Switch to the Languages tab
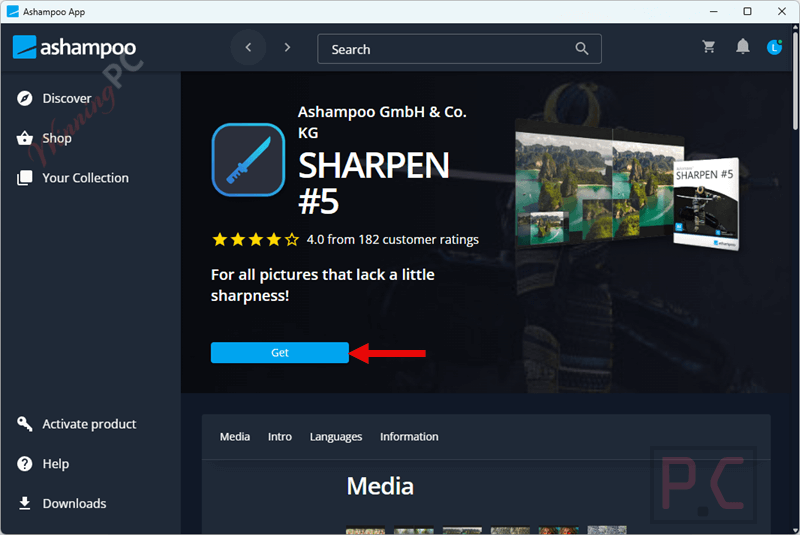The image size is (800, 535). (336, 437)
